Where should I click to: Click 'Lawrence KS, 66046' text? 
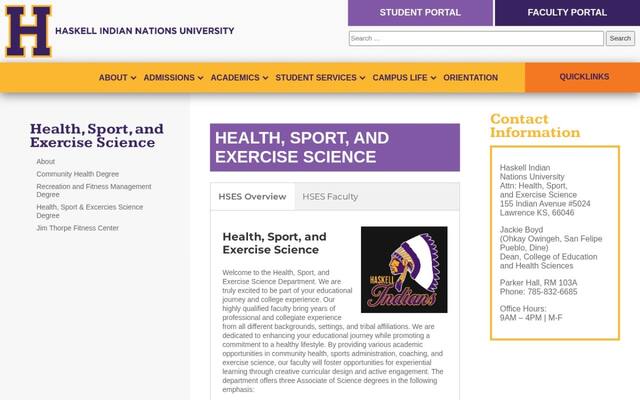[x=537, y=213]
